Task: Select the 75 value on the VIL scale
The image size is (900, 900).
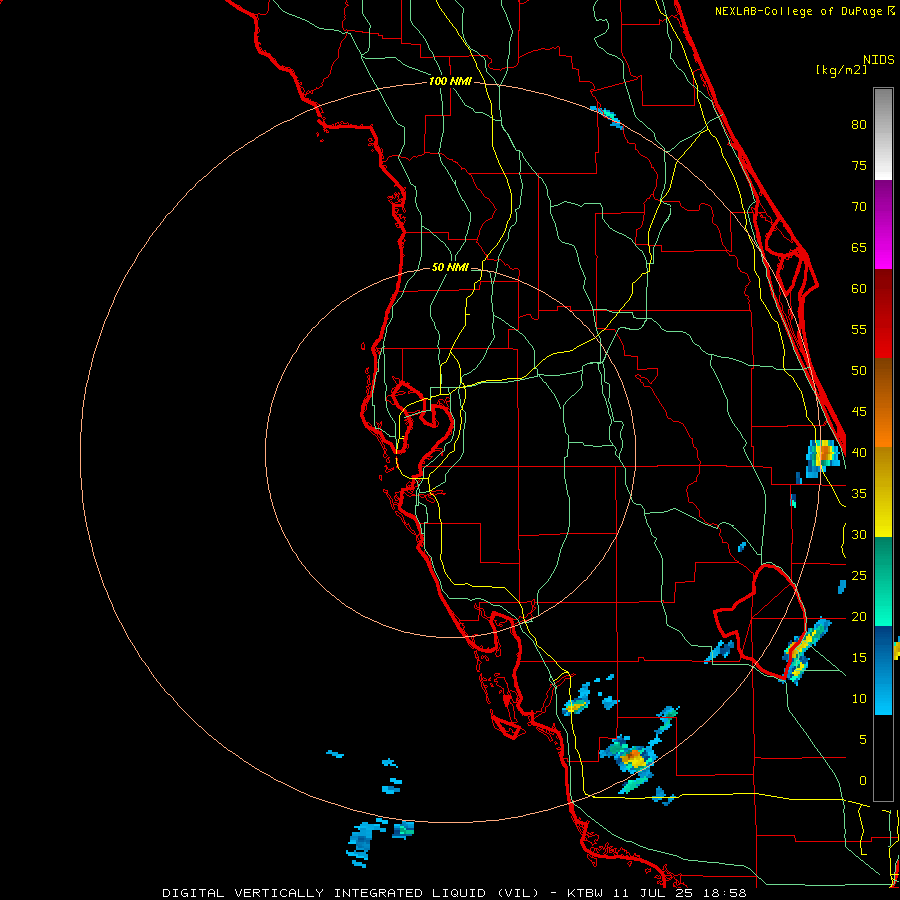Action: click(859, 166)
